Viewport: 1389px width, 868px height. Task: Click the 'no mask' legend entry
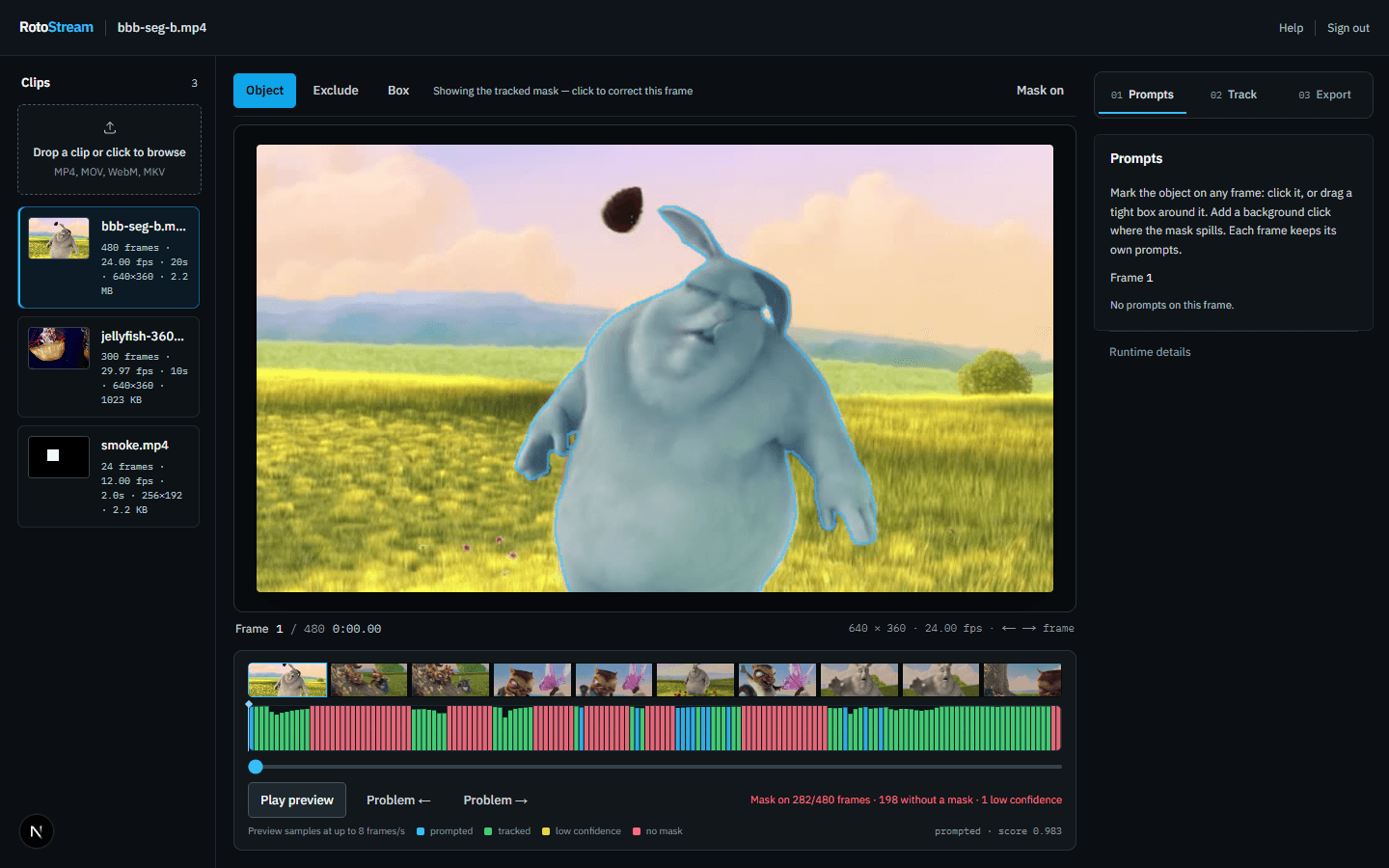658,831
